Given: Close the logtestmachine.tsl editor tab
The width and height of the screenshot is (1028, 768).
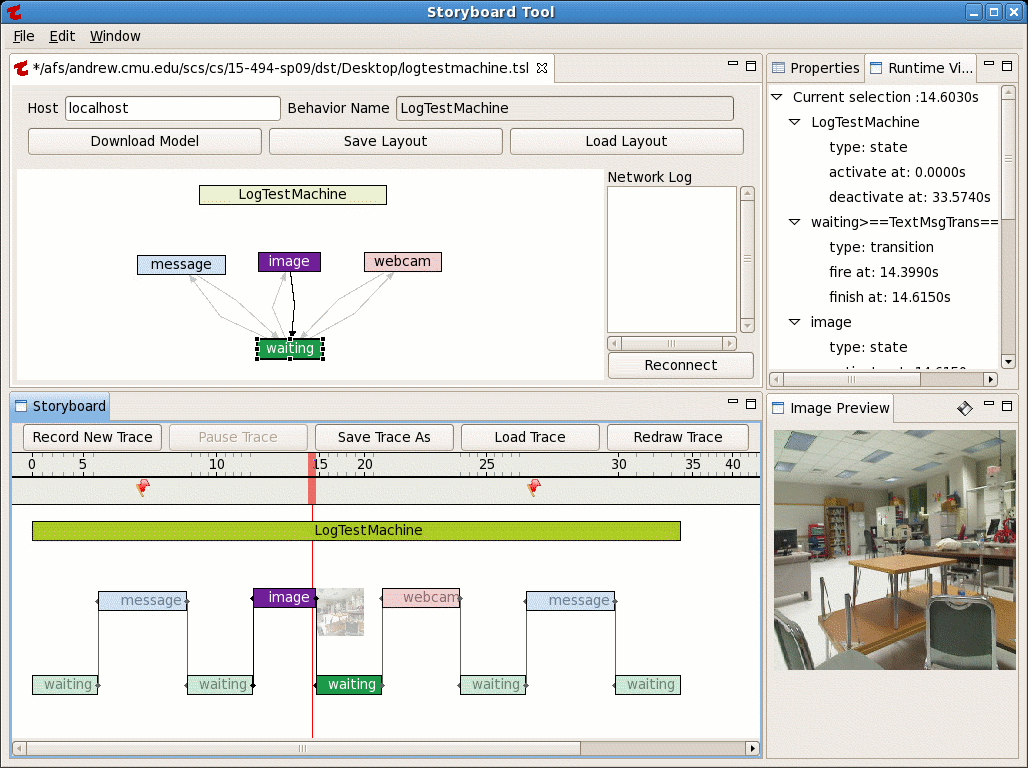Looking at the screenshot, I should [542, 68].
